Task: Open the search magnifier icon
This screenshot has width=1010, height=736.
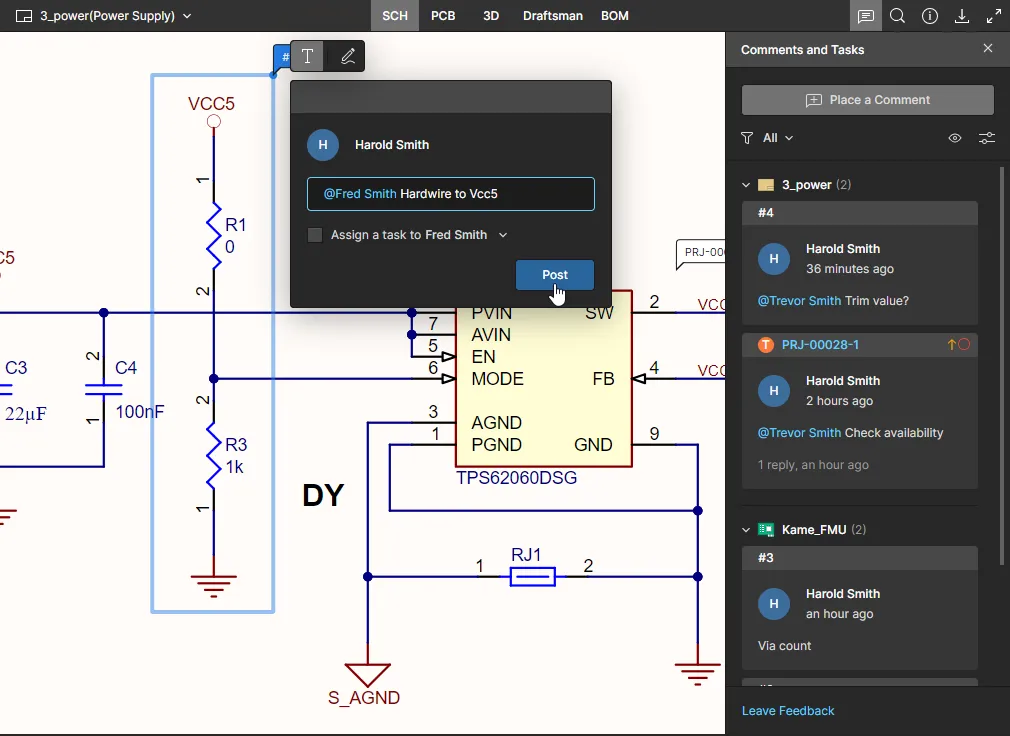Action: pyautogui.click(x=898, y=16)
